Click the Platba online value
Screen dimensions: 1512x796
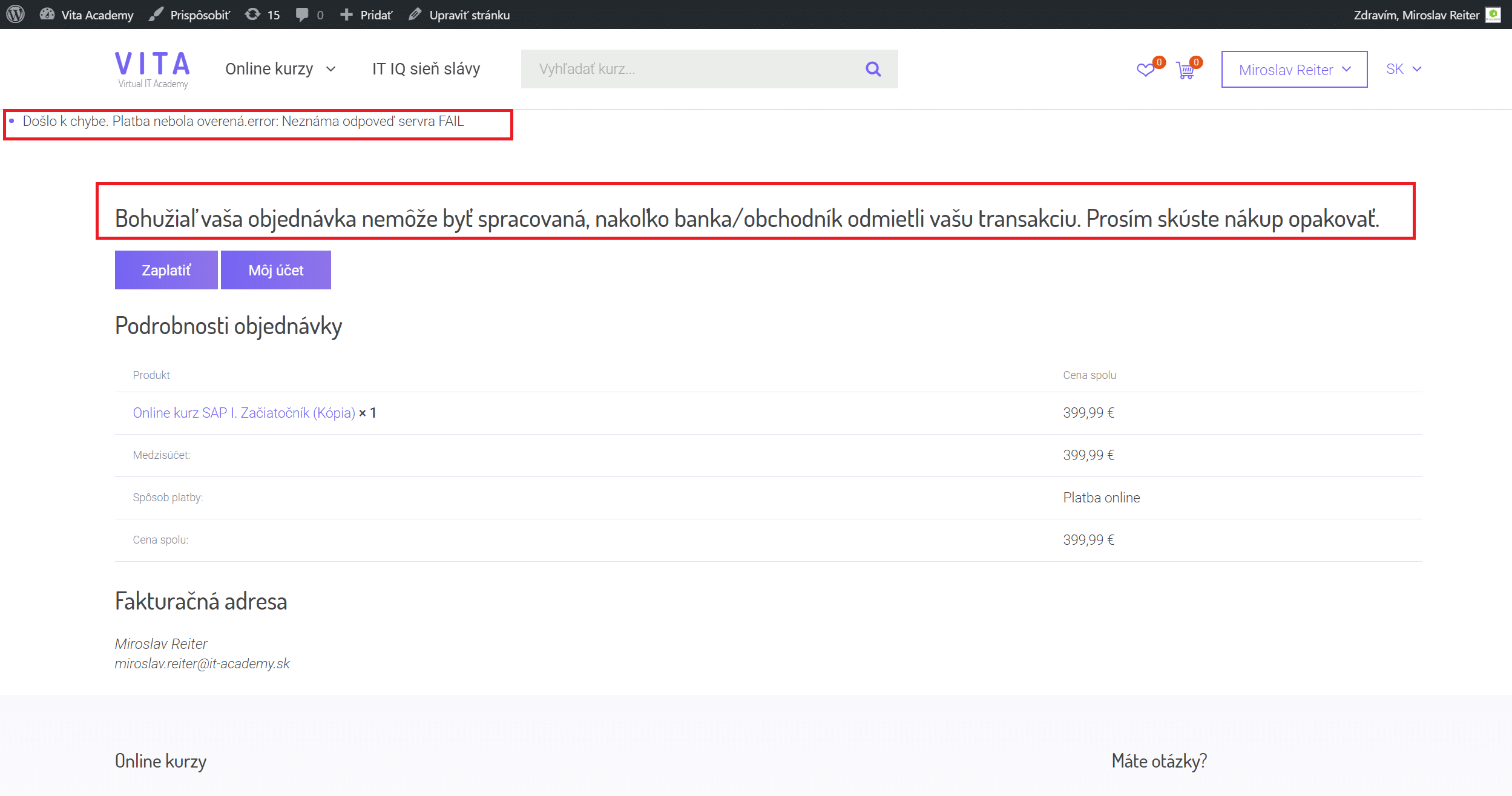click(1102, 498)
